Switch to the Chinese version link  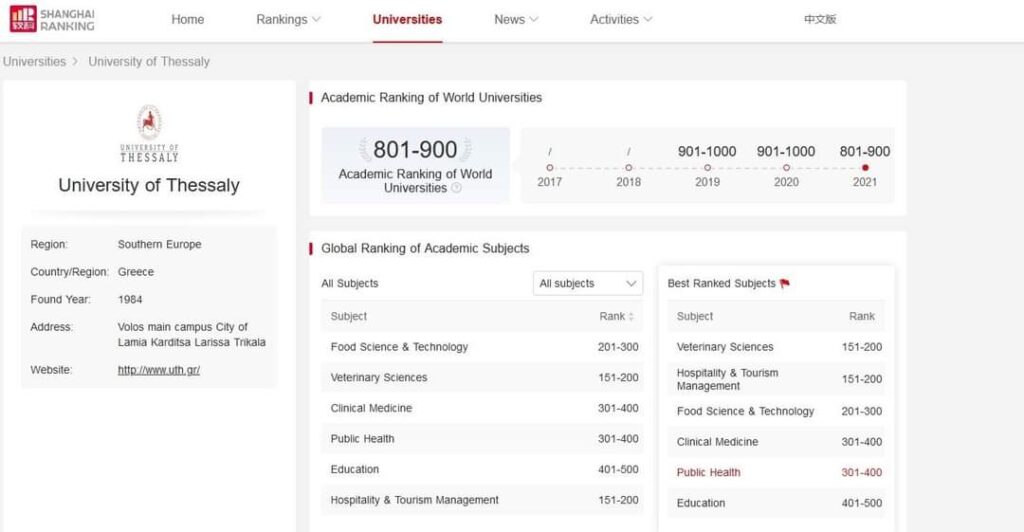820,20
